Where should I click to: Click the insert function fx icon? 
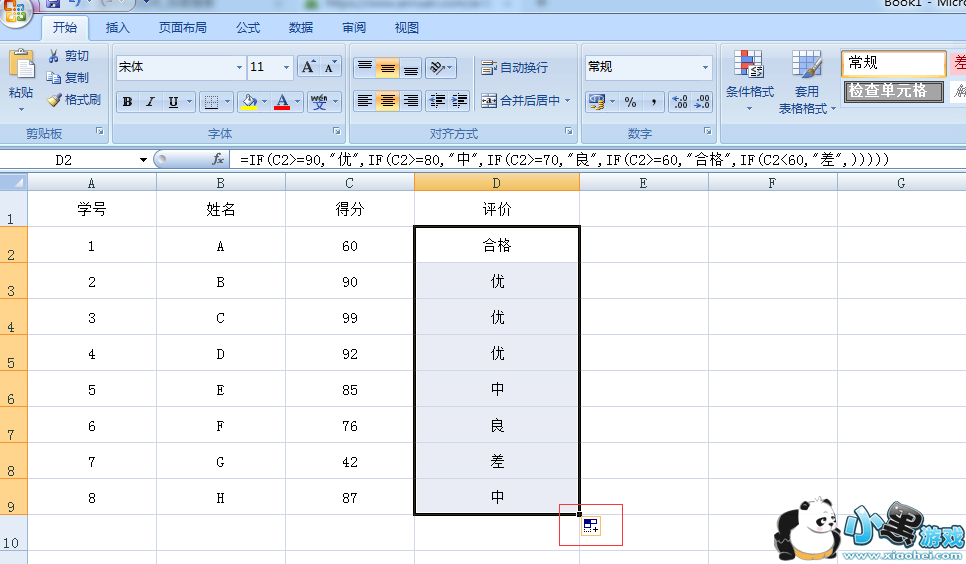(217, 160)
